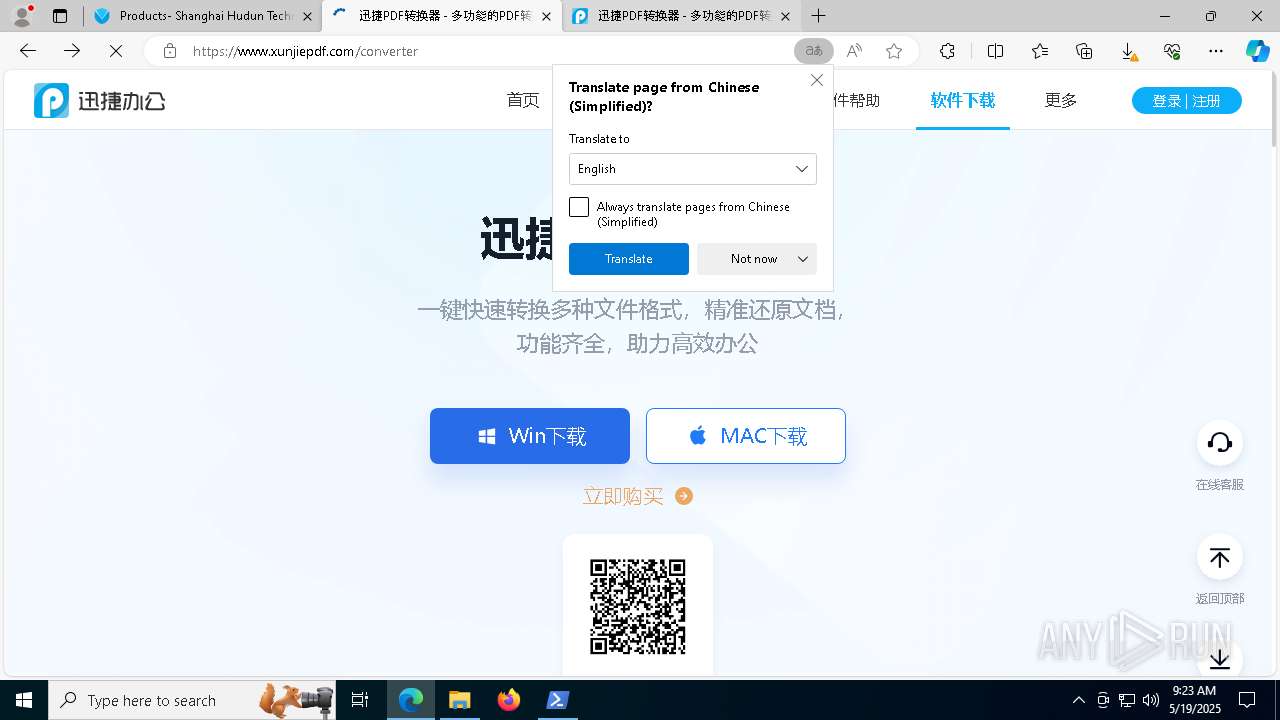Stop loading the page
Viewport: 1280px width, 720px height.
[x=116, y=51]
